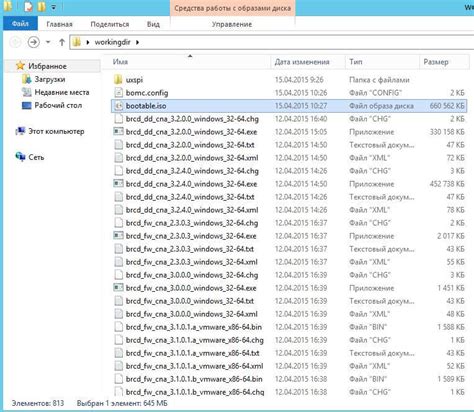This screenshot has width=474, height=412.
Task: Select Рабочий стол in the sidebar
Action: pyautogui.click(x=58, y=105)
